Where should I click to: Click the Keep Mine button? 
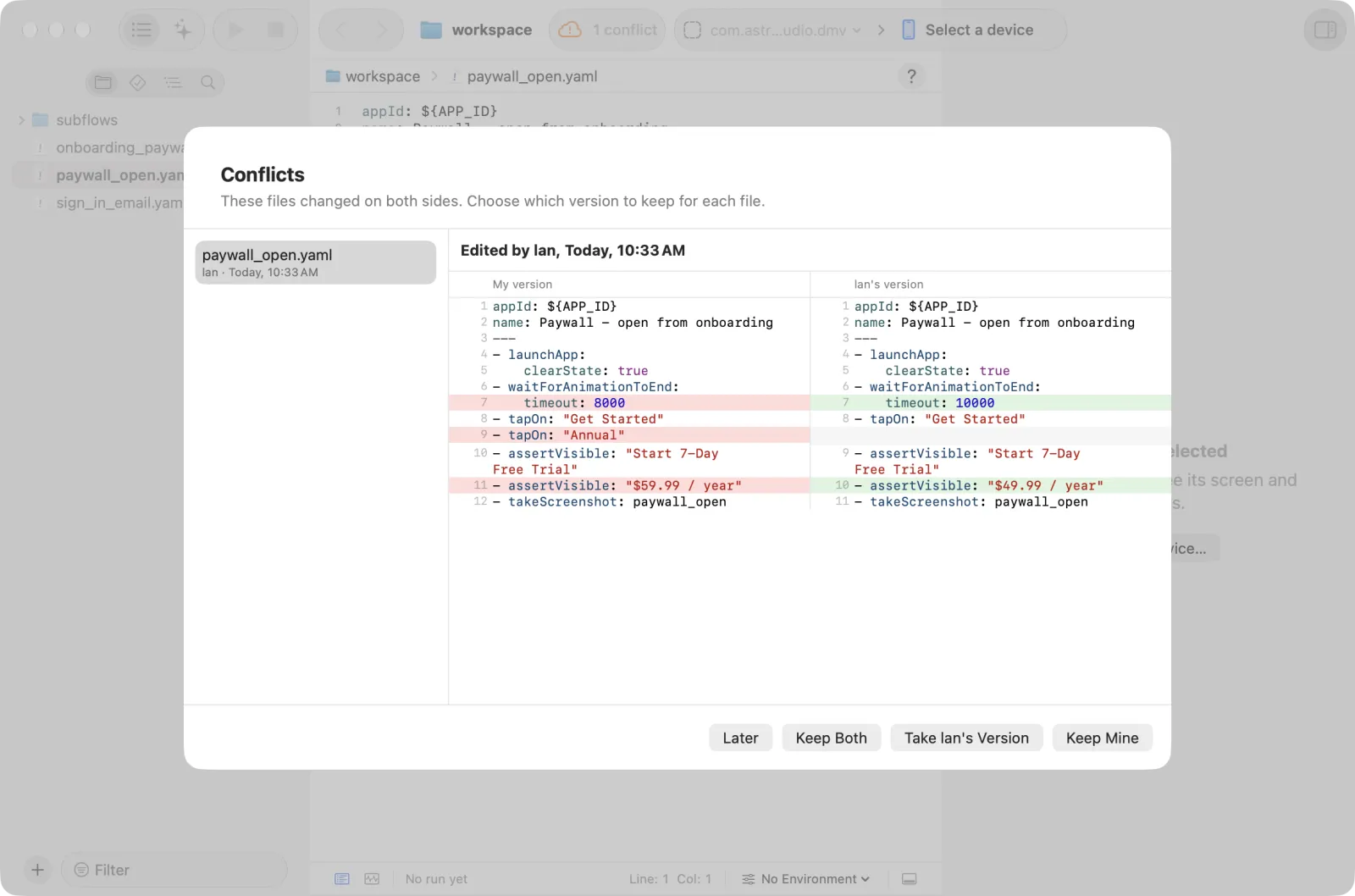click(x=1102, y=738)
